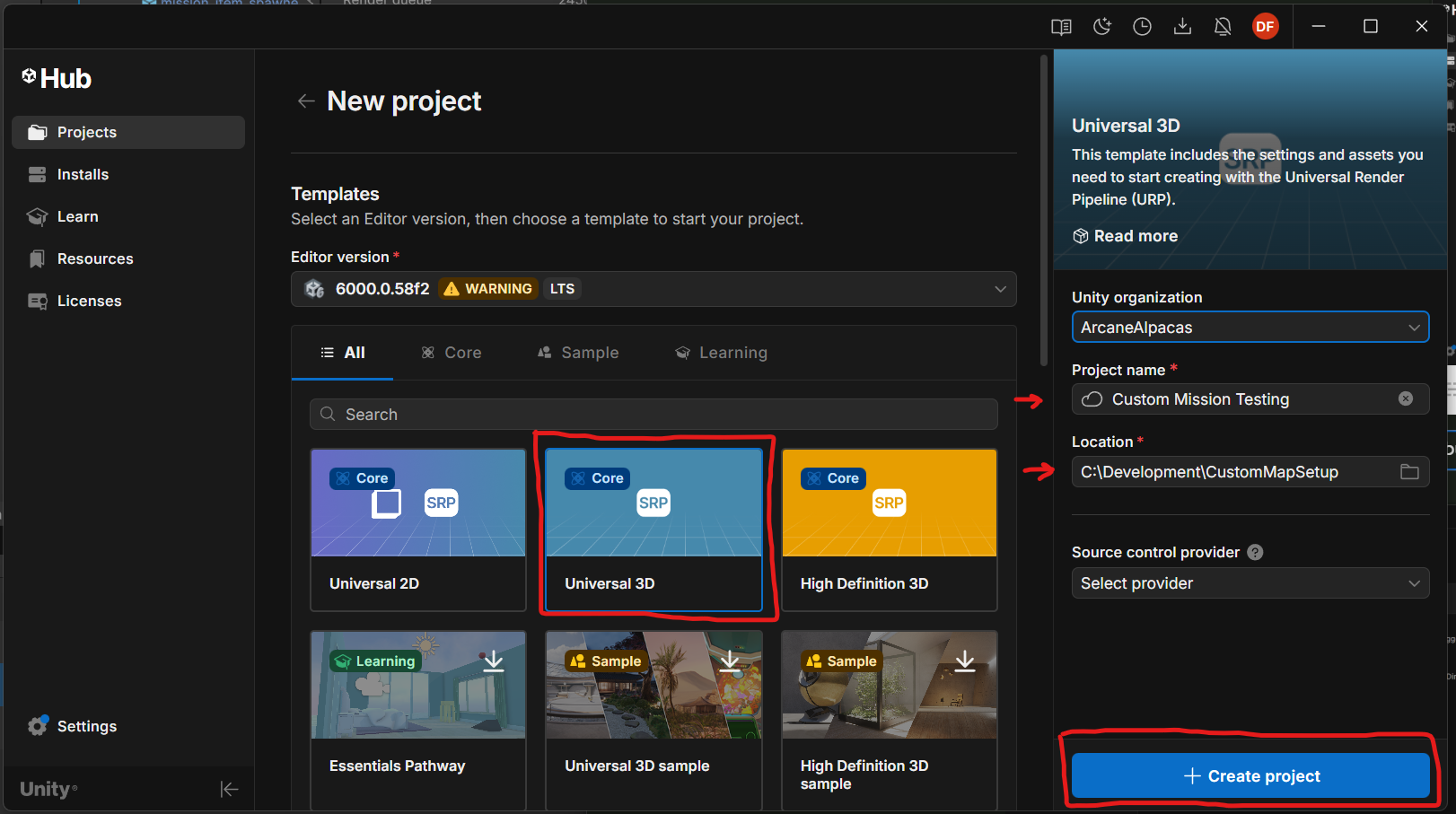The image size is (1456, 814).
Task: Open the Read more link
Action: point(1126,236)
